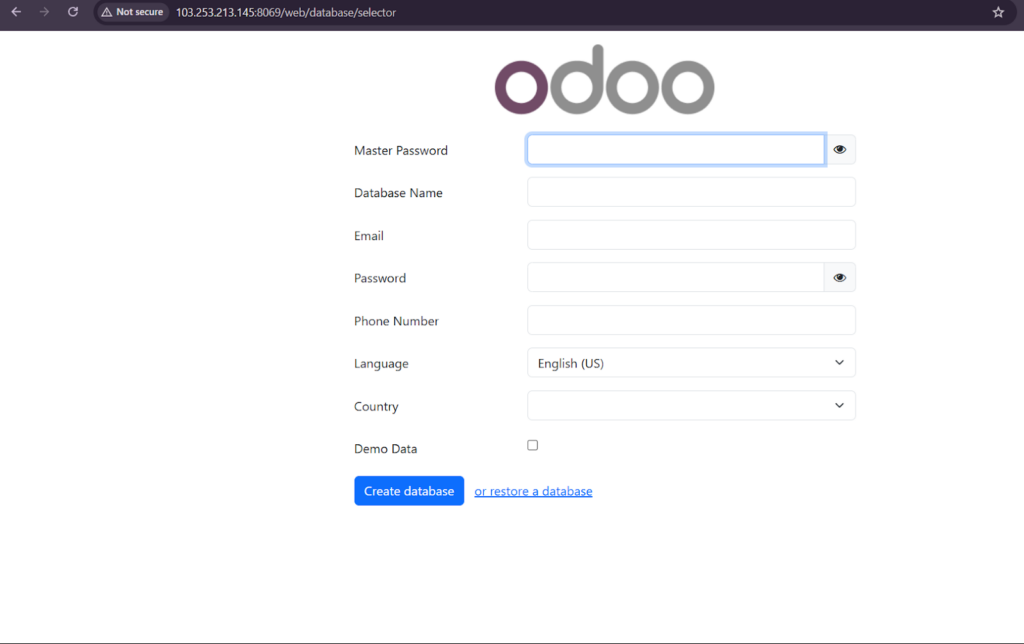This screenshot has width=1024, height=644.
Task: Open the Language dropdown
Action: [690, 362]
